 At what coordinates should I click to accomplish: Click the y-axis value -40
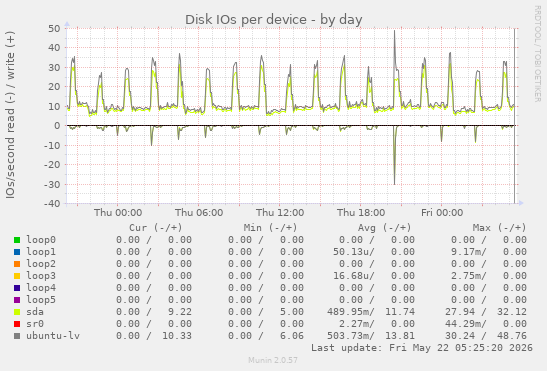point(52,203)
